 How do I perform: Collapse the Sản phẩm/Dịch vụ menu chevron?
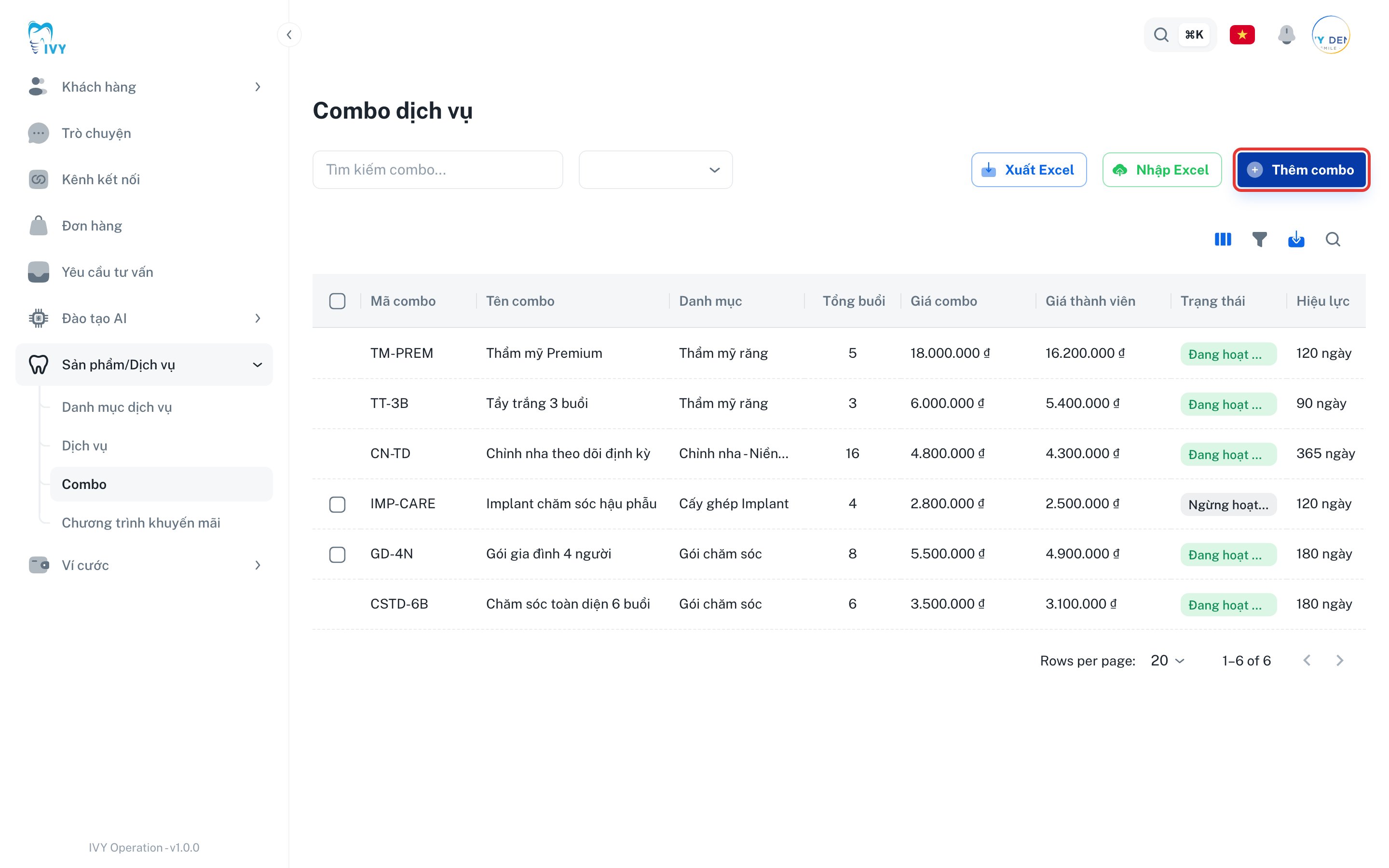[x=258, y=365]
